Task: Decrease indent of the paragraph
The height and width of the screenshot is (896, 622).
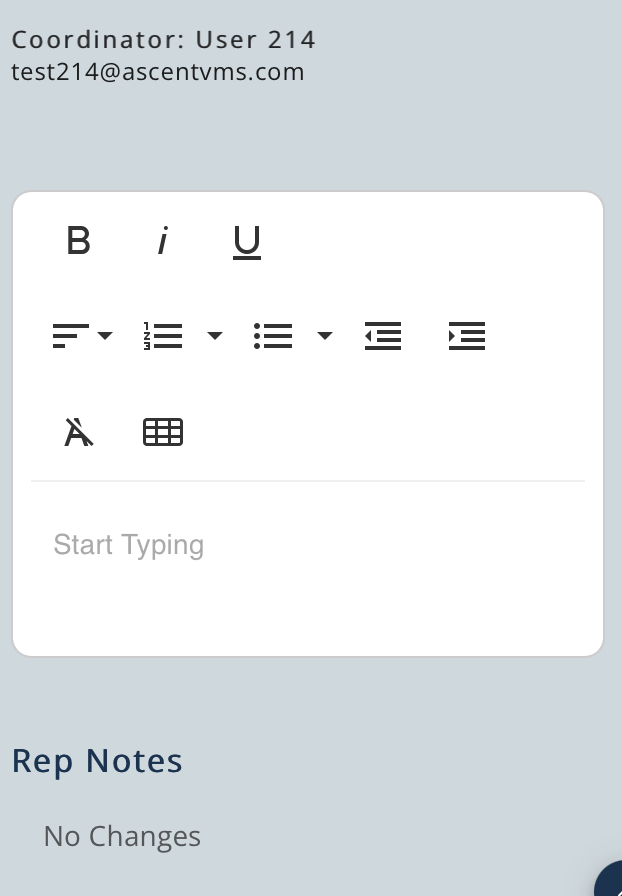Action: (383, 336)
